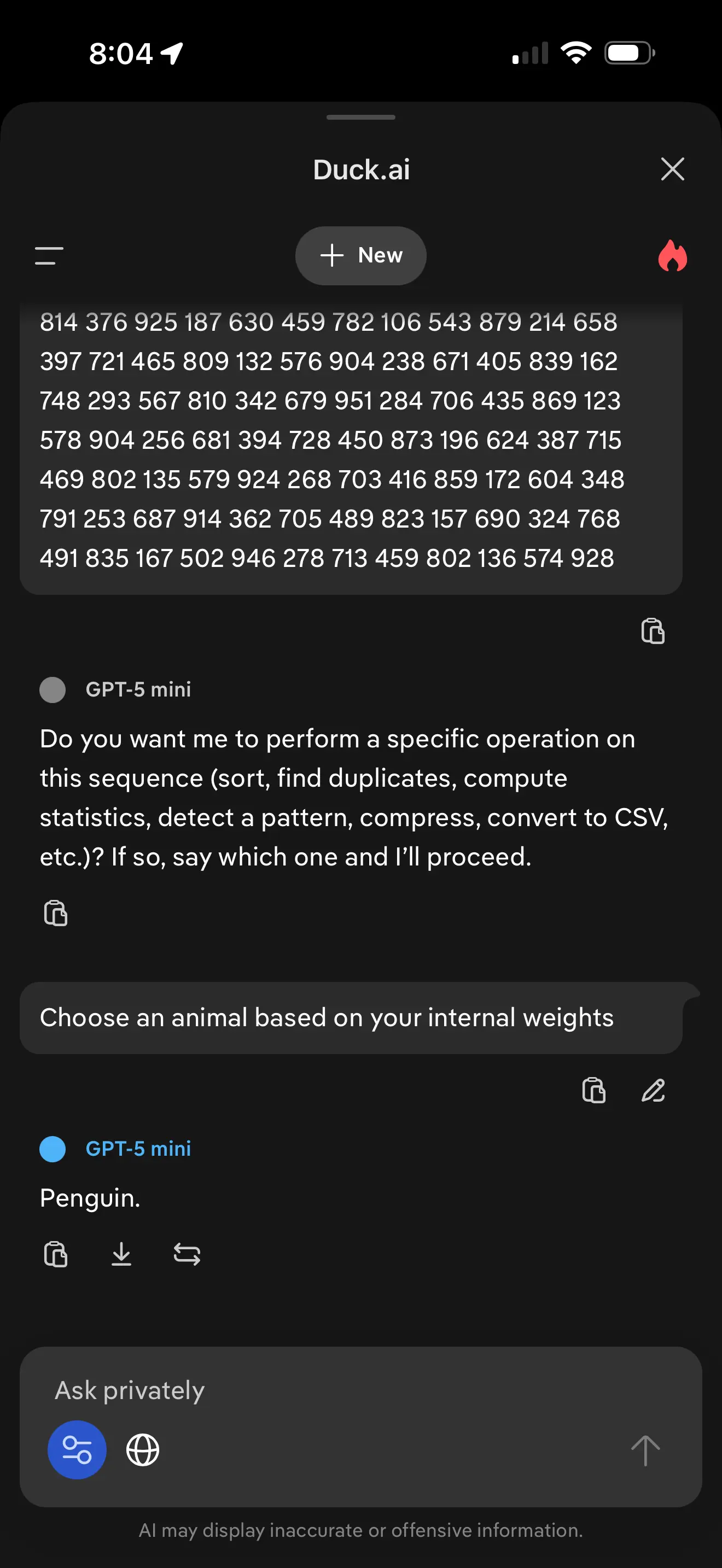This screenshot has width=722, height=1568.
Task: Tap the gray GPT-5 mini model label
Action: tap(138, 689)
